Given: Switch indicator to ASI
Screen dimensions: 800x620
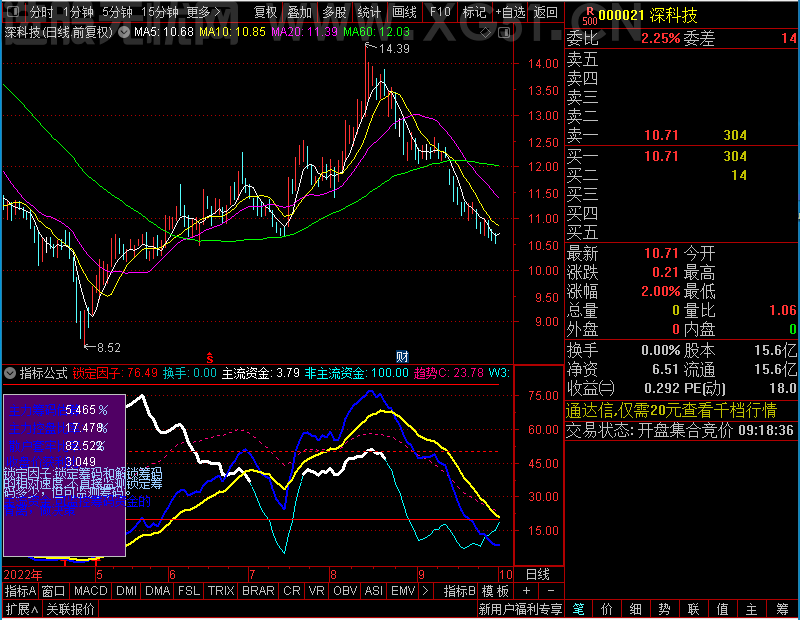Looking at the screenshot, I should 373,591.
